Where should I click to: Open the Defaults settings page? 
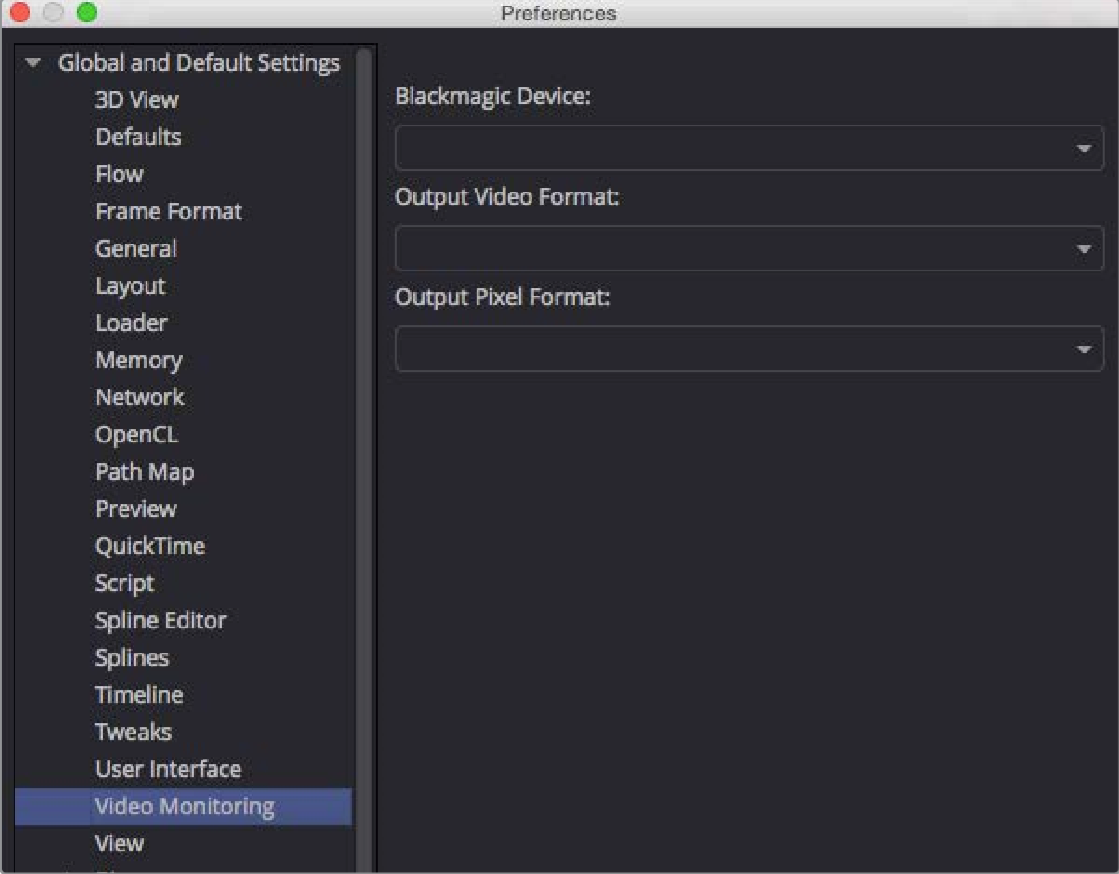click(138, 137)
